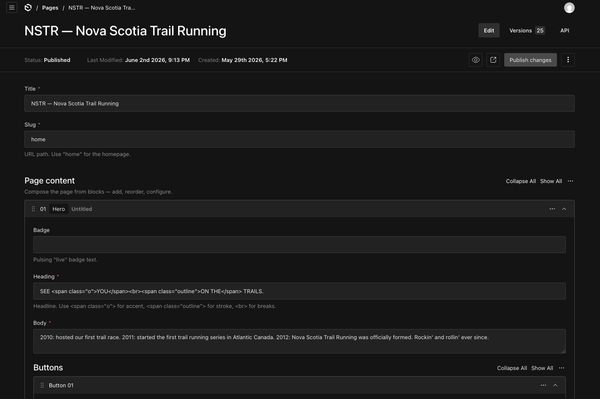Click the Page content section heading
This screenshot has height=399, width=600.
click(x=49, y=181)
